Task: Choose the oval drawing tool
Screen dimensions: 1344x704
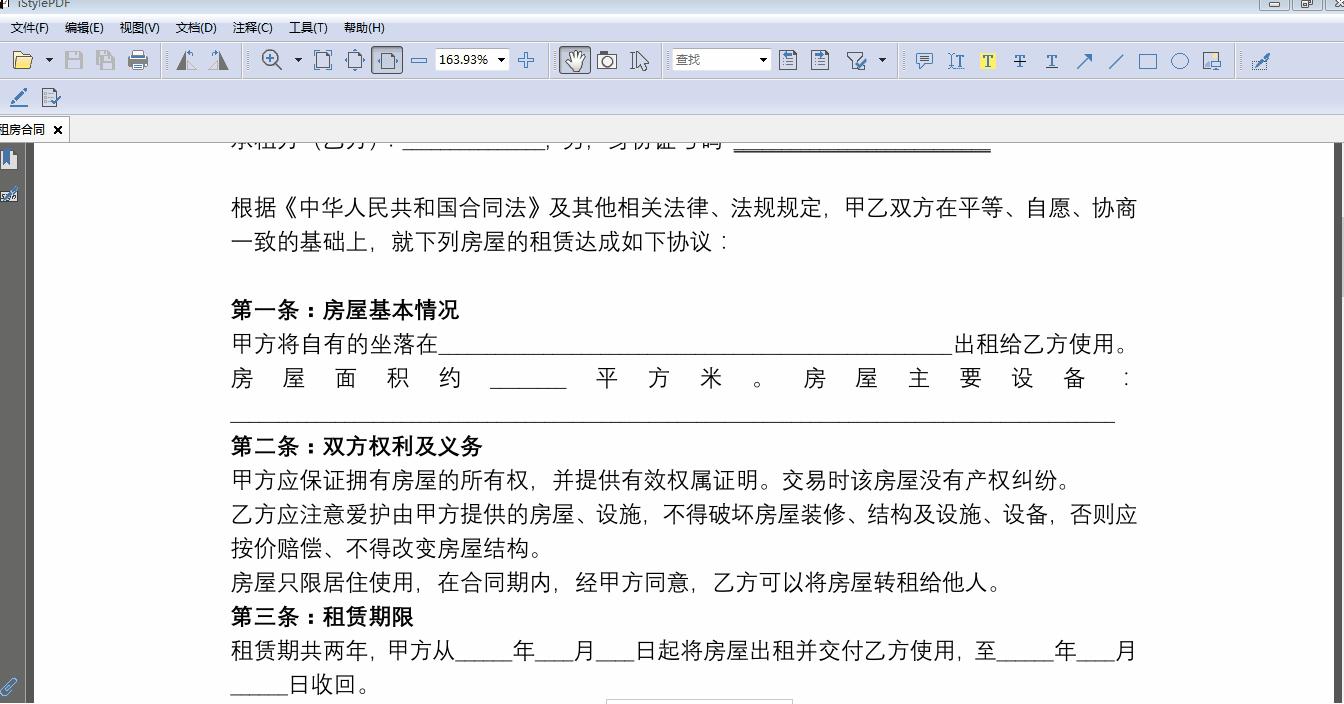Action: click(x=1179, y=61)
